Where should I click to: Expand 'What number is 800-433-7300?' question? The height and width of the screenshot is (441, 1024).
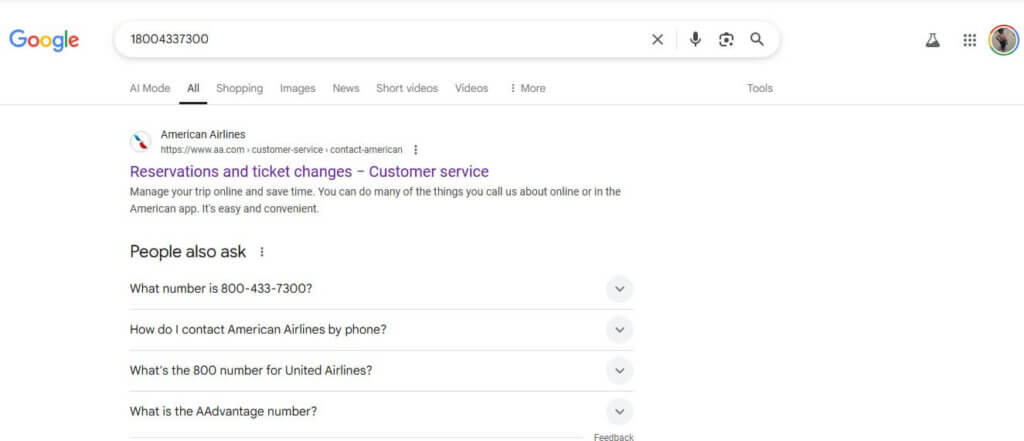(x=381, y=289)
